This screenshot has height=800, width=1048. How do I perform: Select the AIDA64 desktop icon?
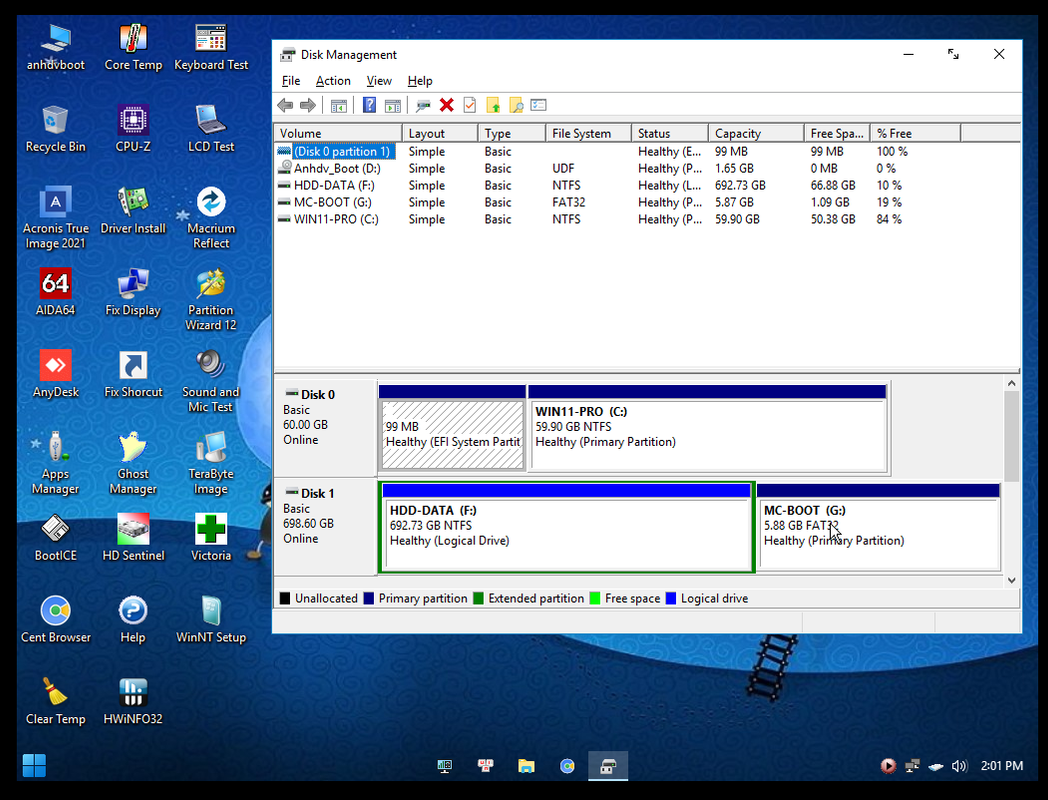[x=55, y=292]
